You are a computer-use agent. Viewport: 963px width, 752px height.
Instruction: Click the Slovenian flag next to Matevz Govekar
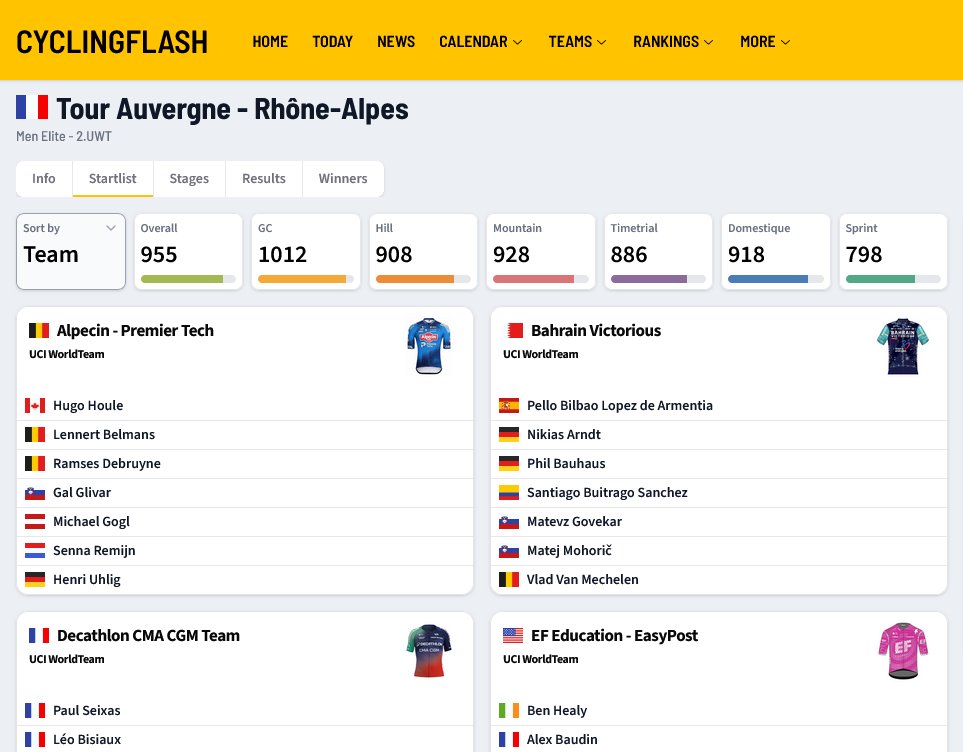click(509, 522)
